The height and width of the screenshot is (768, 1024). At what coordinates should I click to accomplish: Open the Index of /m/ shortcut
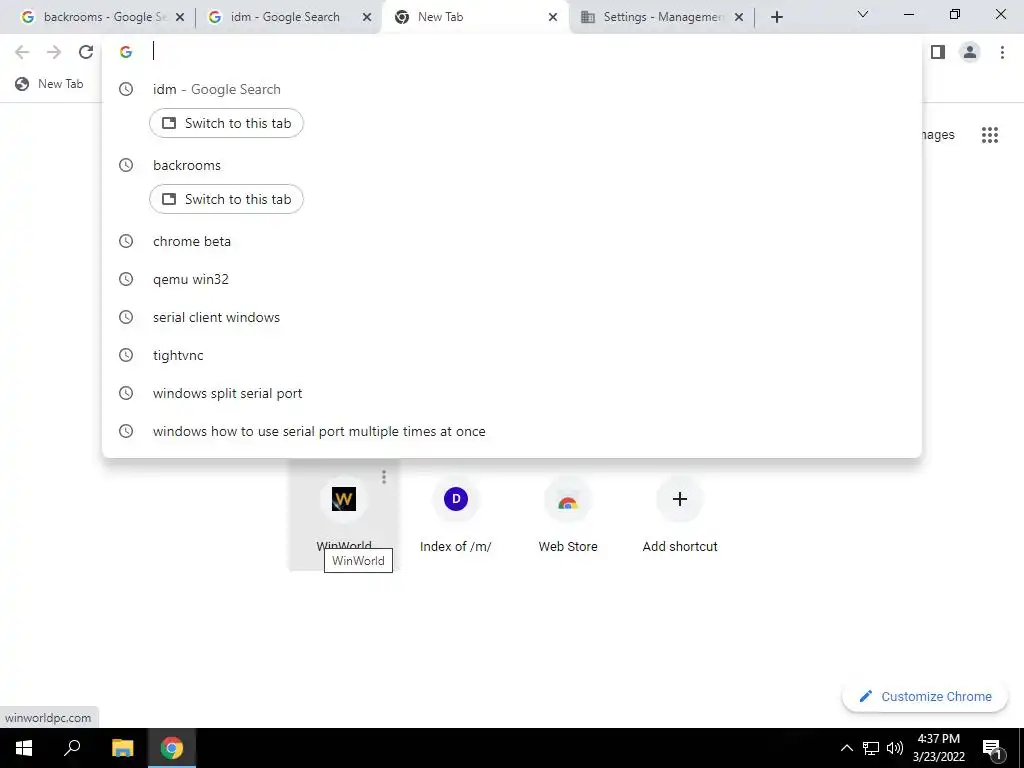[456, 515]
